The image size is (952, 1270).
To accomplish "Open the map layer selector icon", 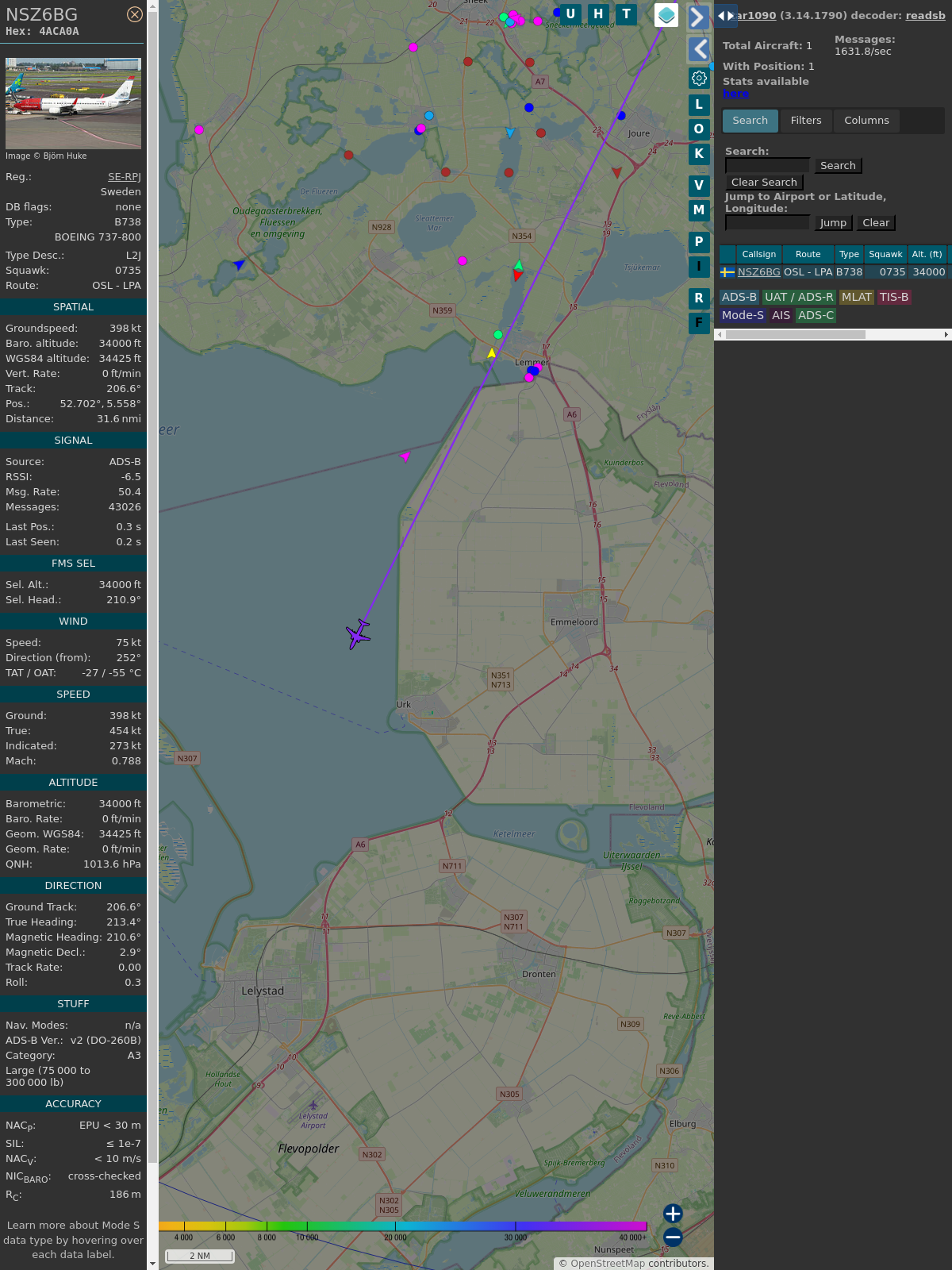I will point(666,15).
